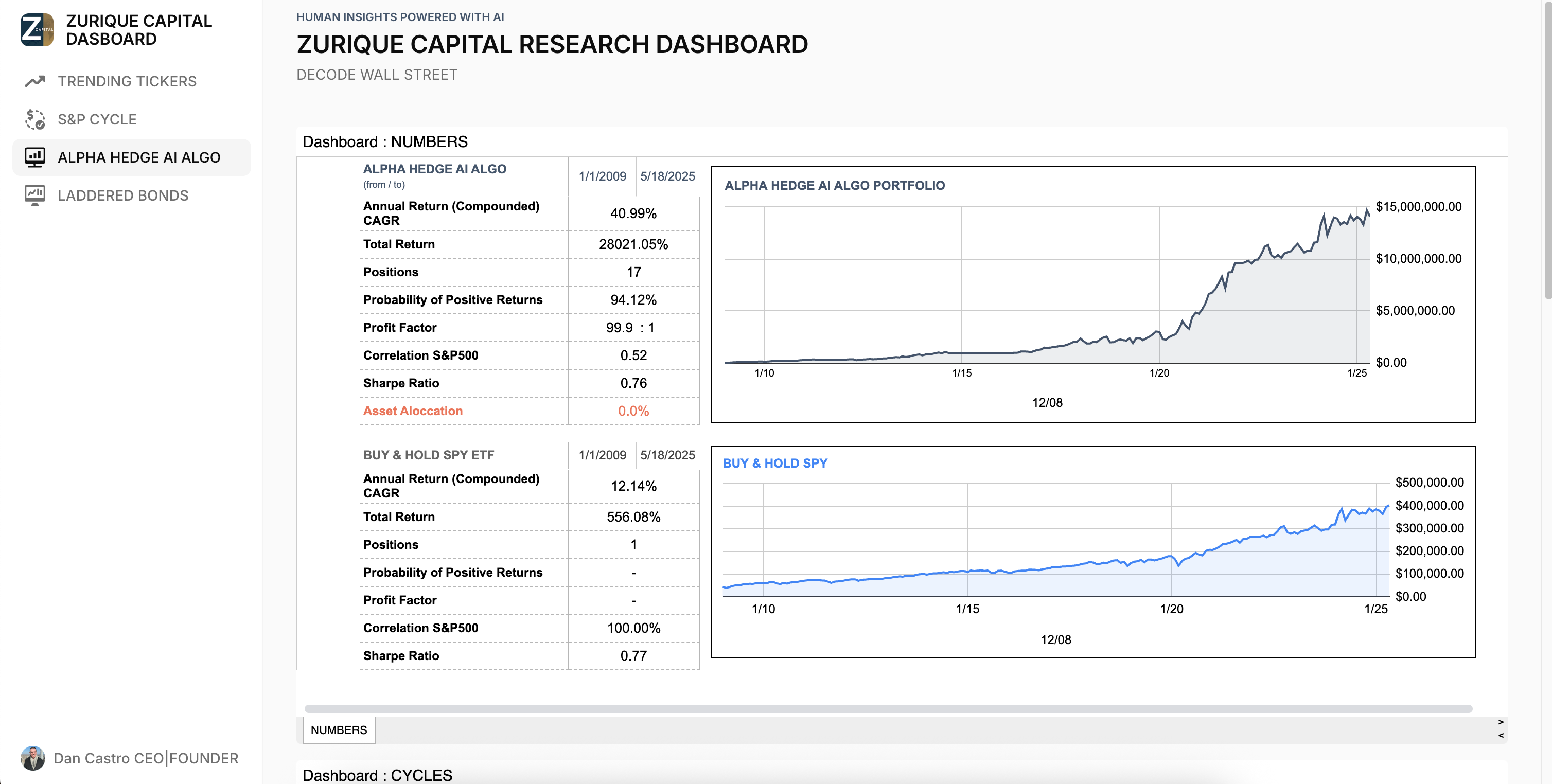
Task: Click the Trending Tickers arrow icon
Action: pyautogui.click(x=35, y=81)
